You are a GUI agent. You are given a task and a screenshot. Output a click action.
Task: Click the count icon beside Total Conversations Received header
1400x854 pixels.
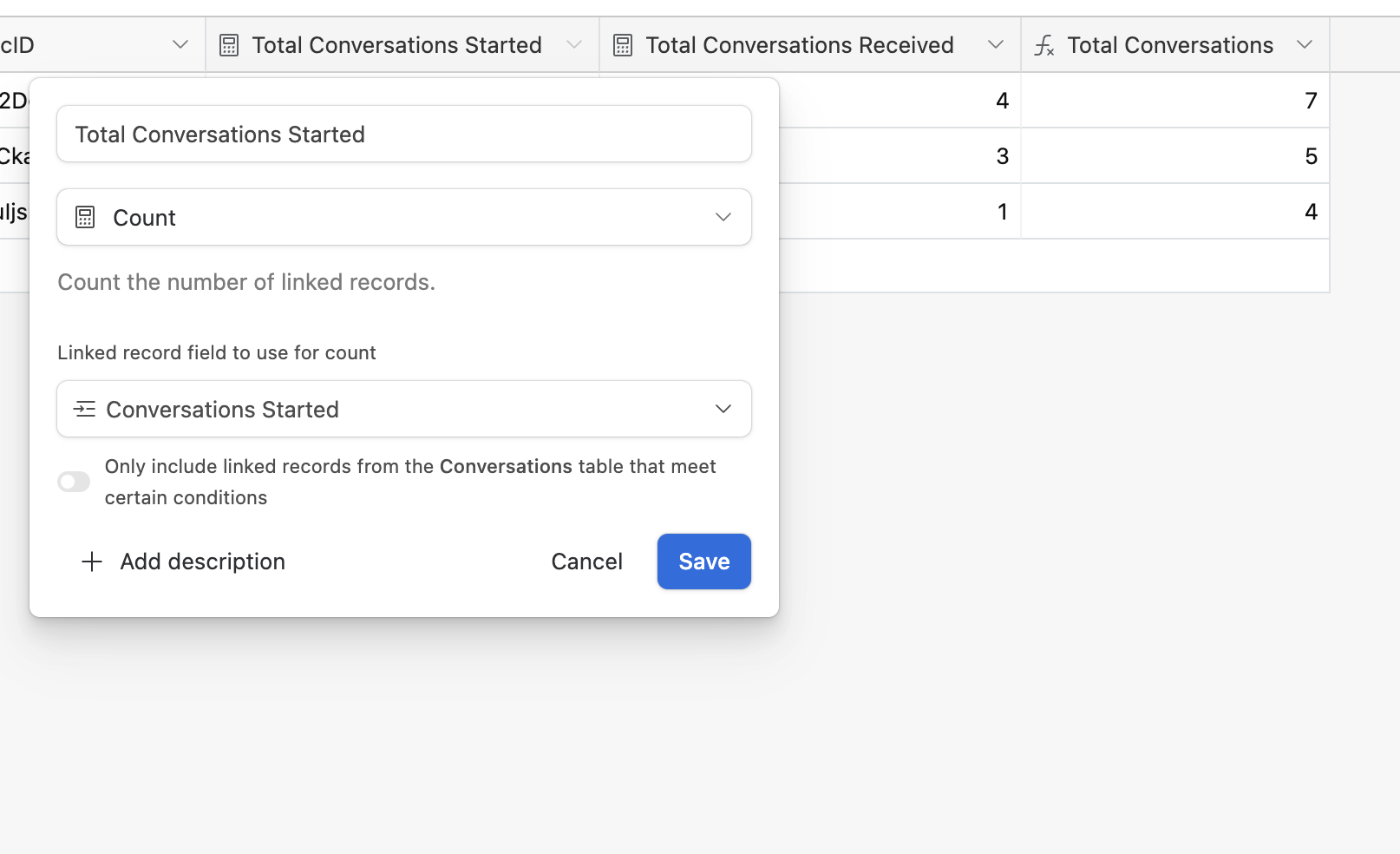(623, 45)
